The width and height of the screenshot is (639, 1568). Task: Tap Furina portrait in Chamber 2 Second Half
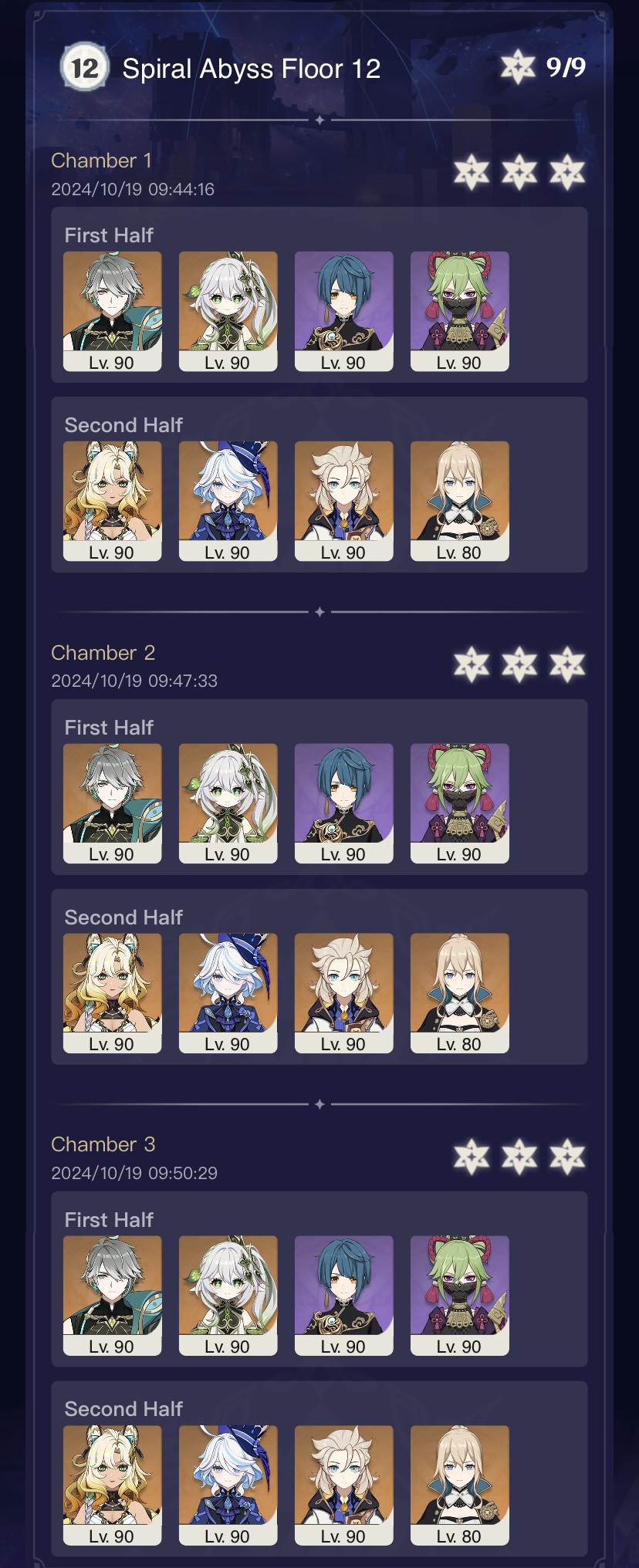pos(228,993)
